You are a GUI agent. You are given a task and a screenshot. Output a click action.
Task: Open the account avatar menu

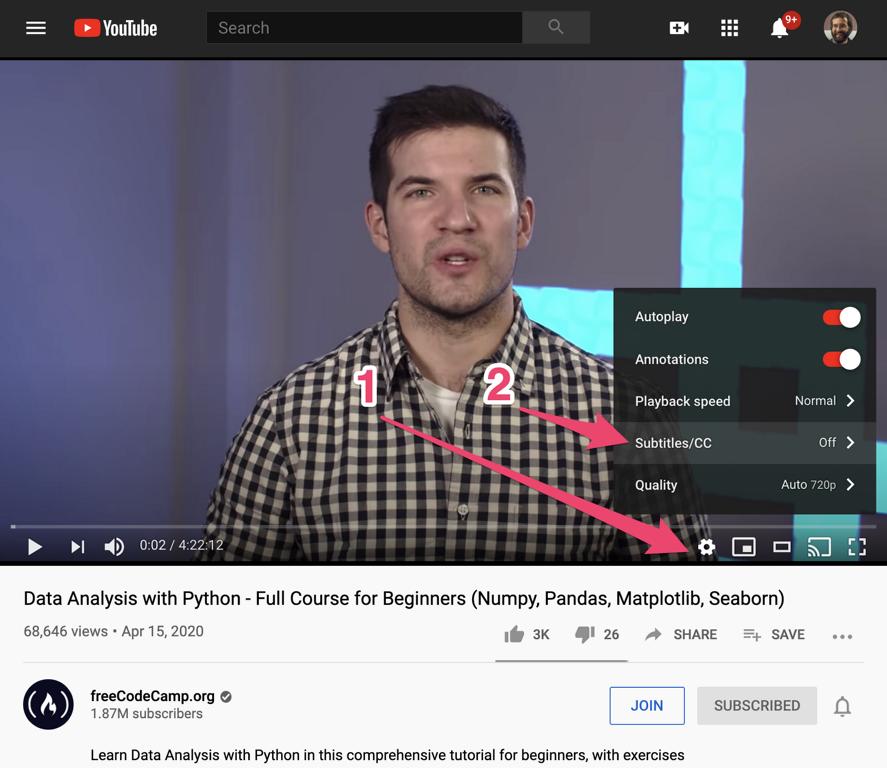pyautogui.click(x=840, y=28)
